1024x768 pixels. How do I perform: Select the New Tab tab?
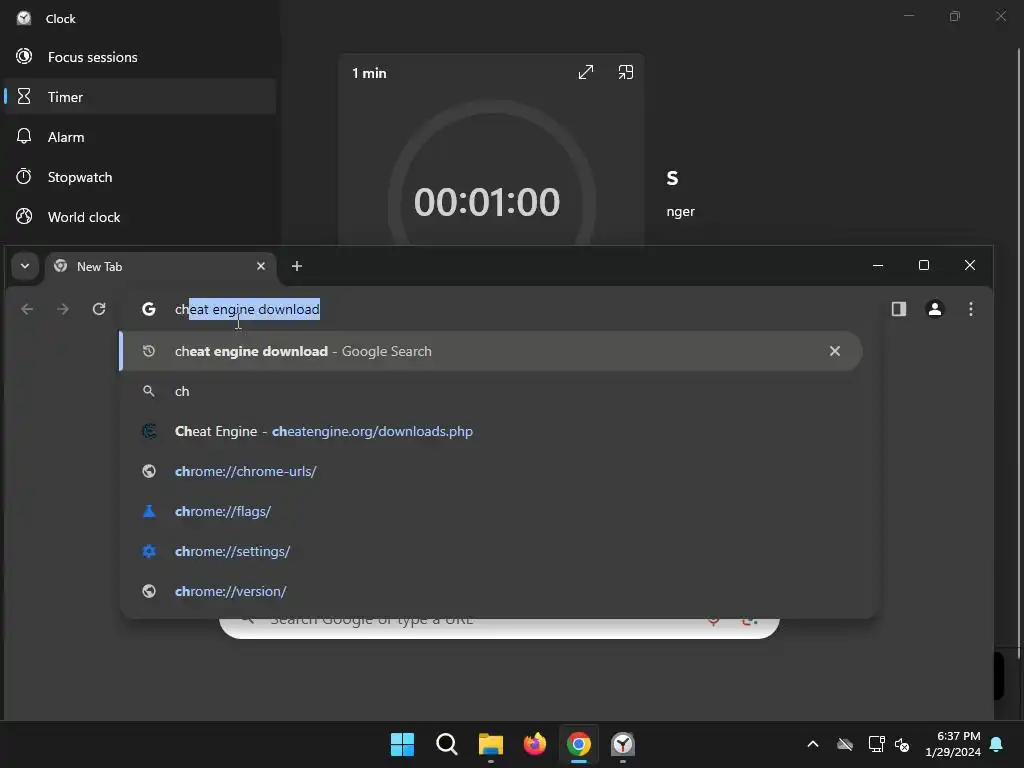[160, 266]
